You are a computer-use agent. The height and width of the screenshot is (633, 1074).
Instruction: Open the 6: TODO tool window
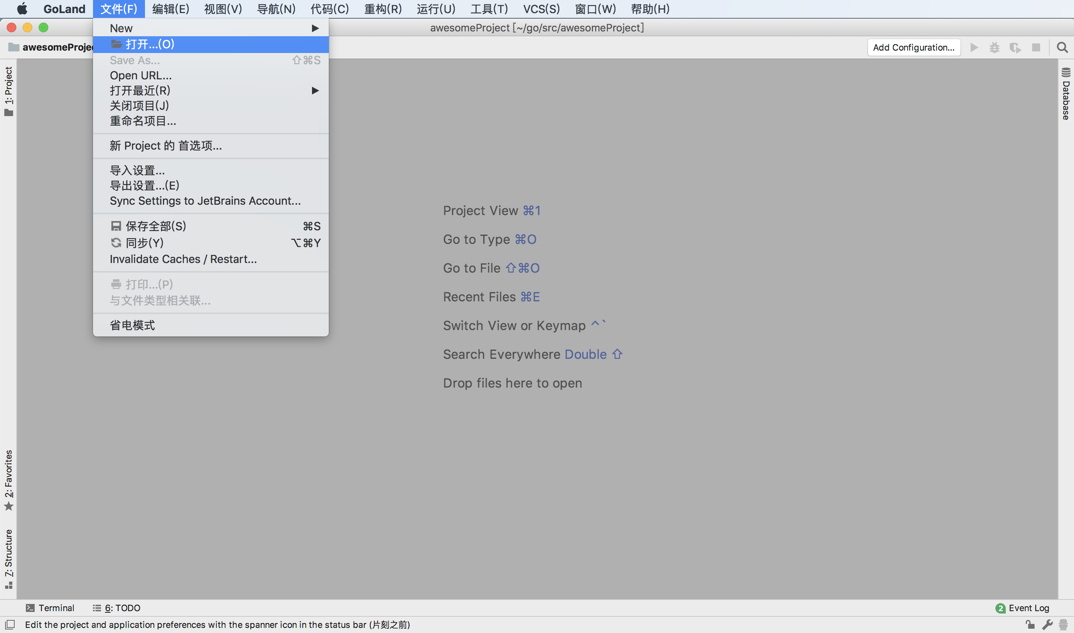click(116, 608)
